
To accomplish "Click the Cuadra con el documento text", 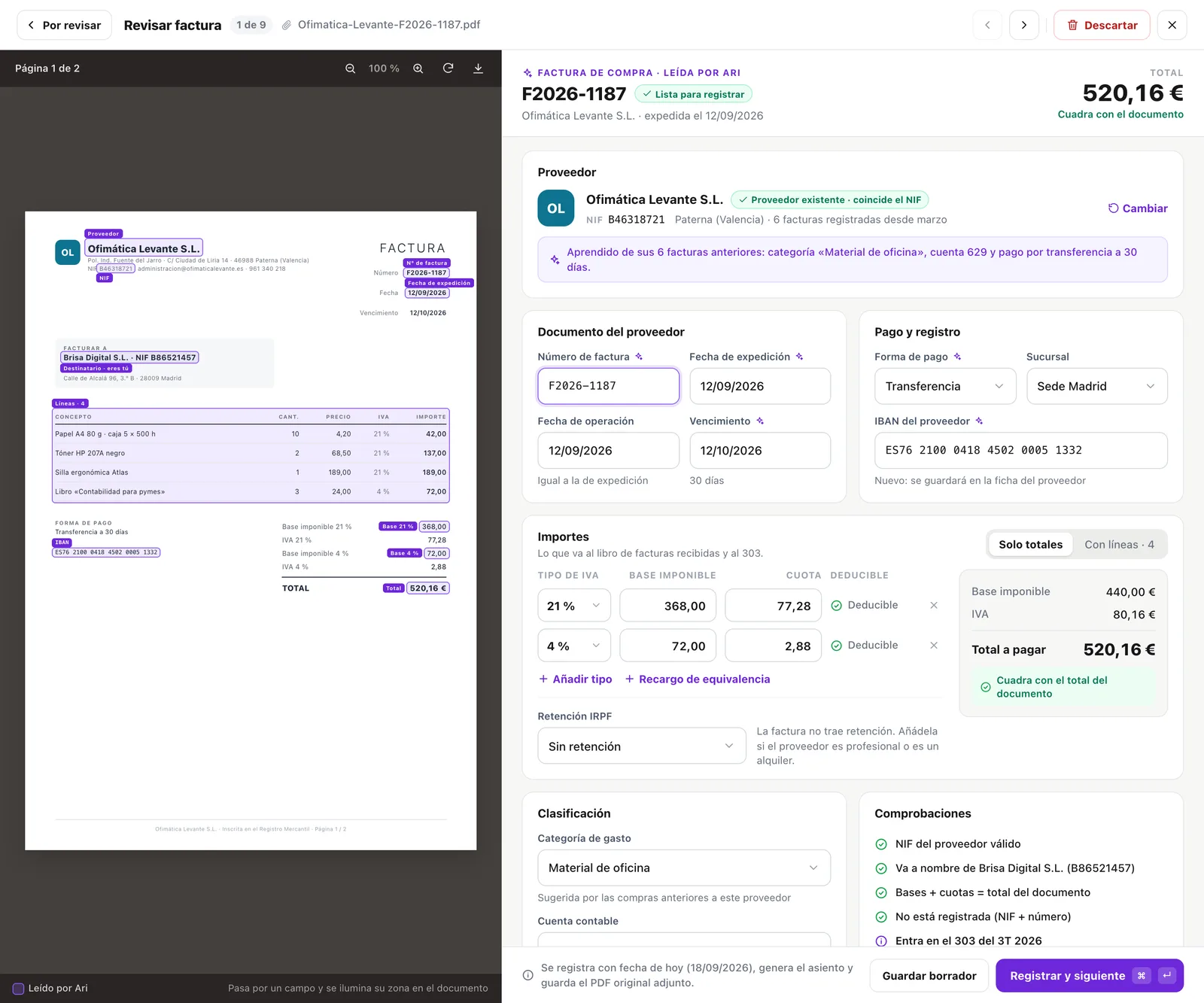I will tap(1120, 114).
